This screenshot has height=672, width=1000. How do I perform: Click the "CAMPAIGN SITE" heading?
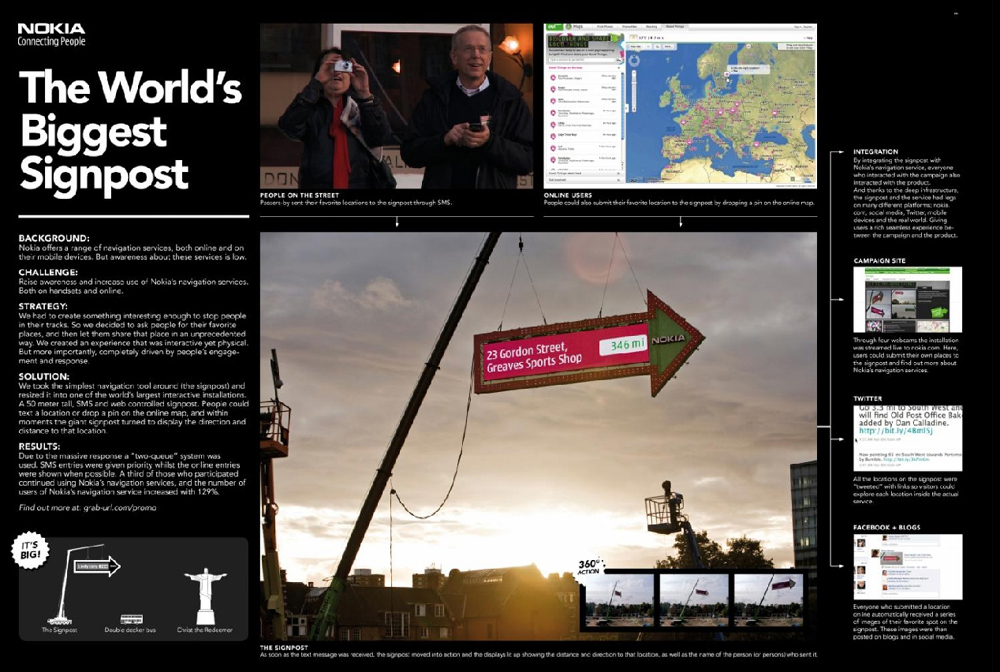tap(879, 261)
